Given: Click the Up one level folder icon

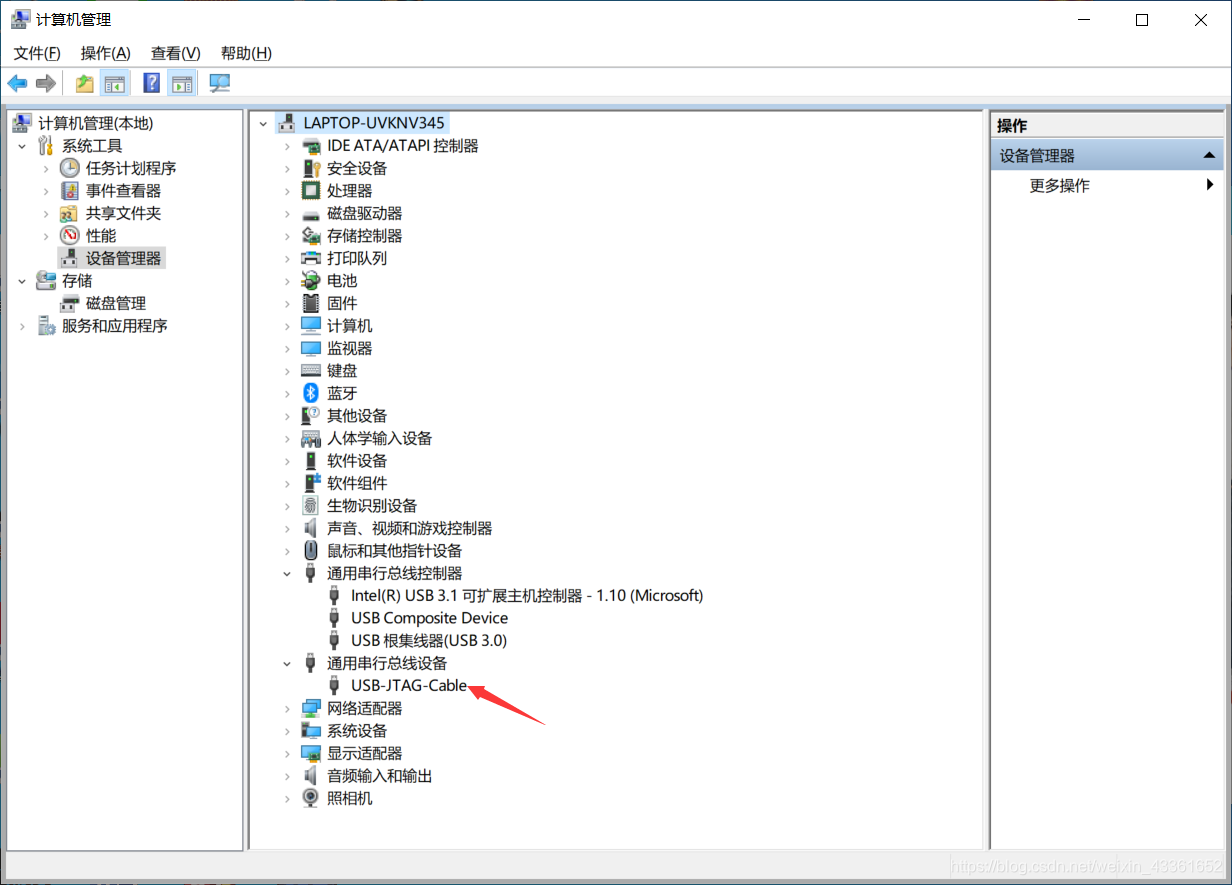Looking at the screenshot, I should coord(85,83).
